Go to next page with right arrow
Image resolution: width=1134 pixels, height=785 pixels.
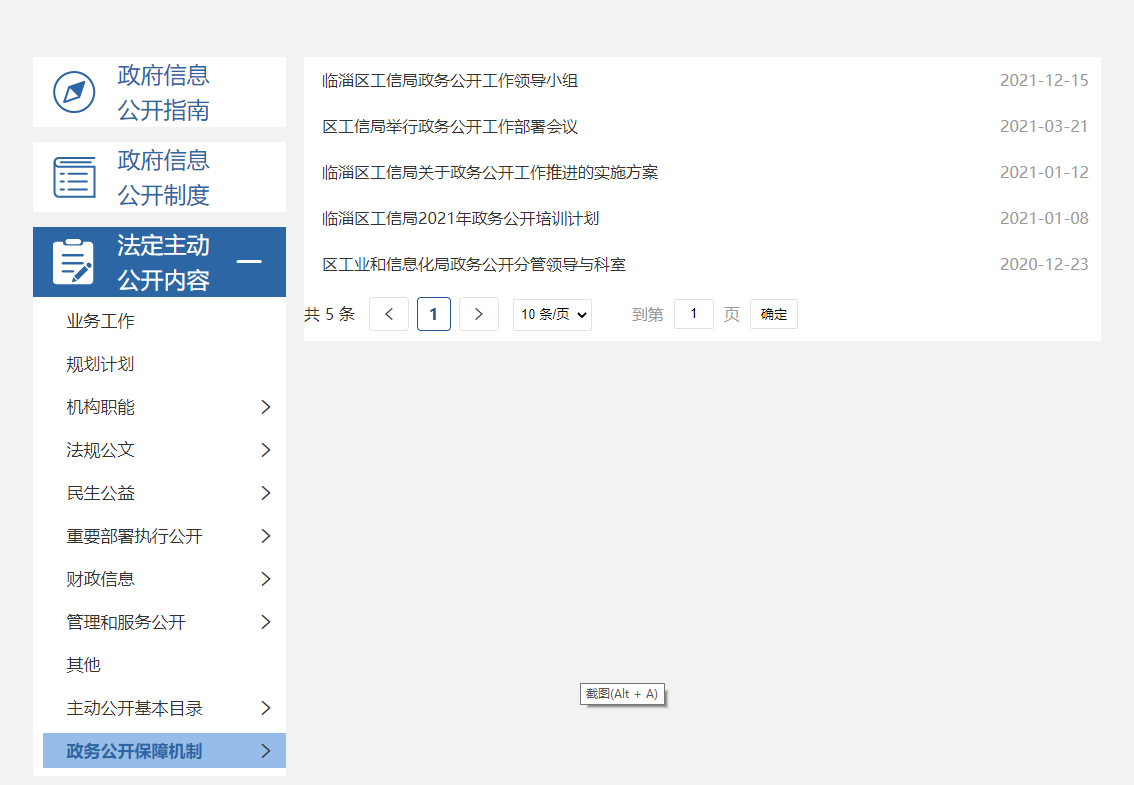coord(479,314)
